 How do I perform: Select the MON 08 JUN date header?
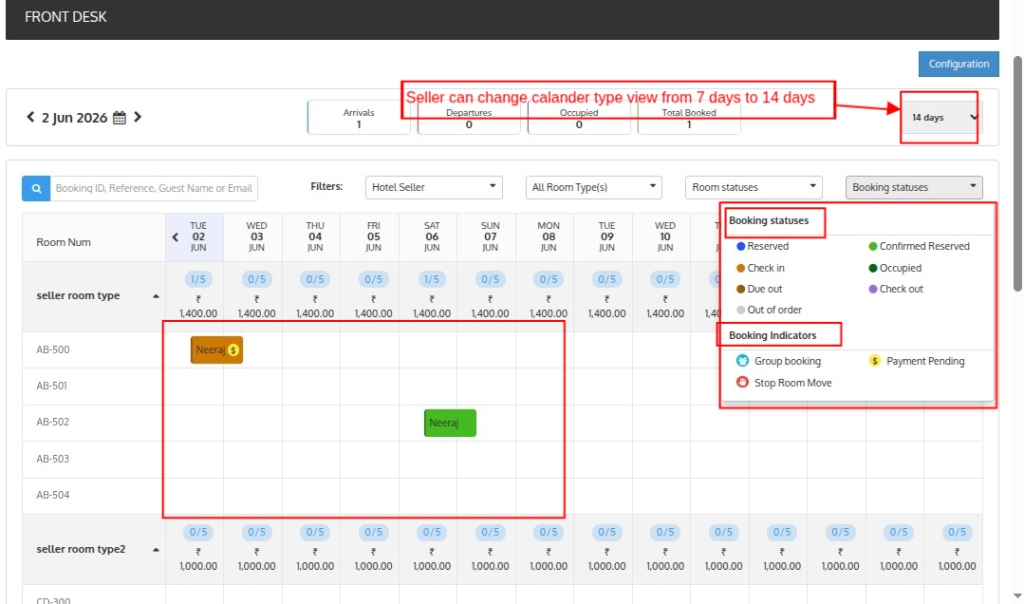pos(549,236)
